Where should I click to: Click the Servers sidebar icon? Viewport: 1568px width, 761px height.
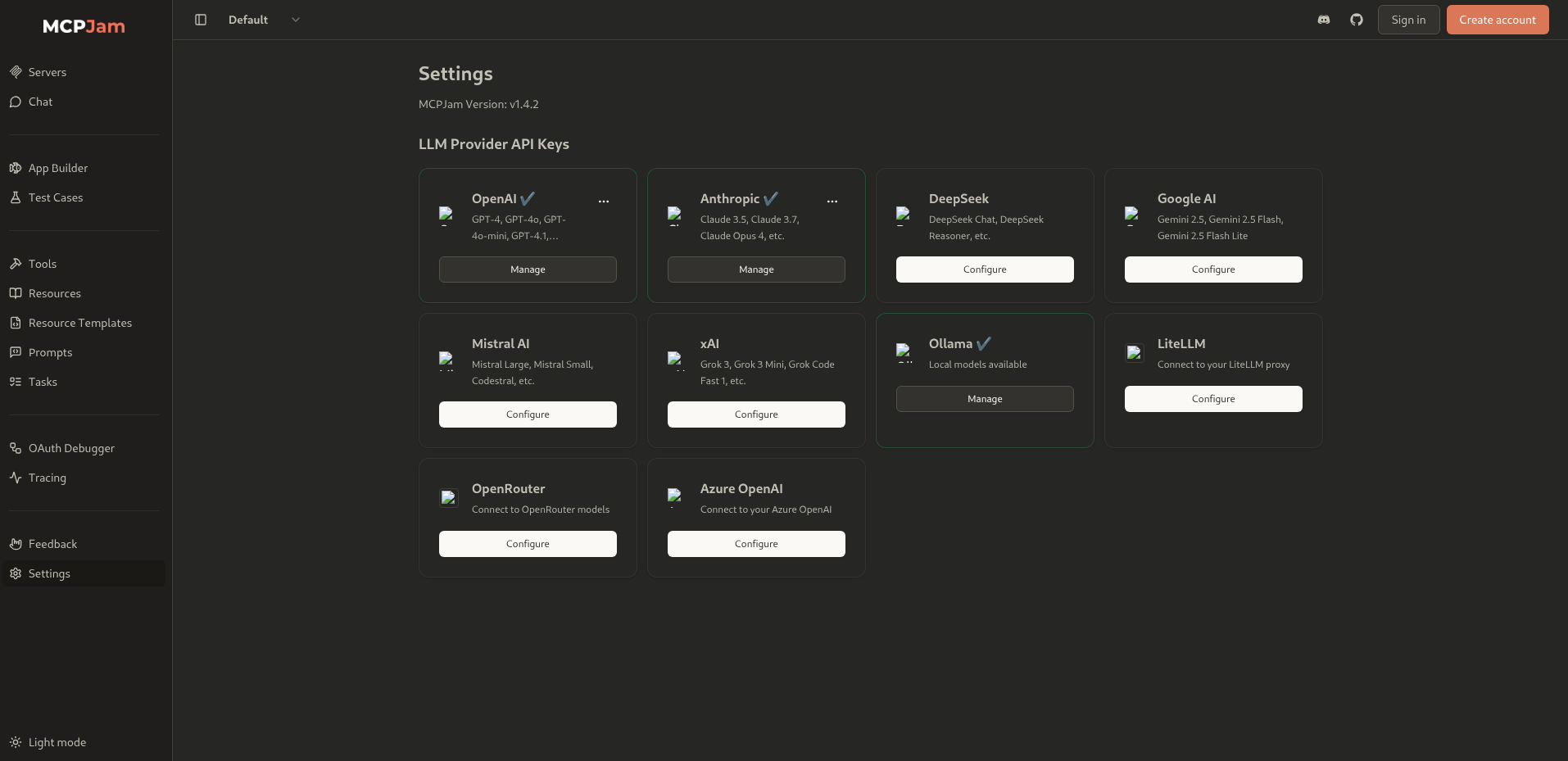point(16,72)
